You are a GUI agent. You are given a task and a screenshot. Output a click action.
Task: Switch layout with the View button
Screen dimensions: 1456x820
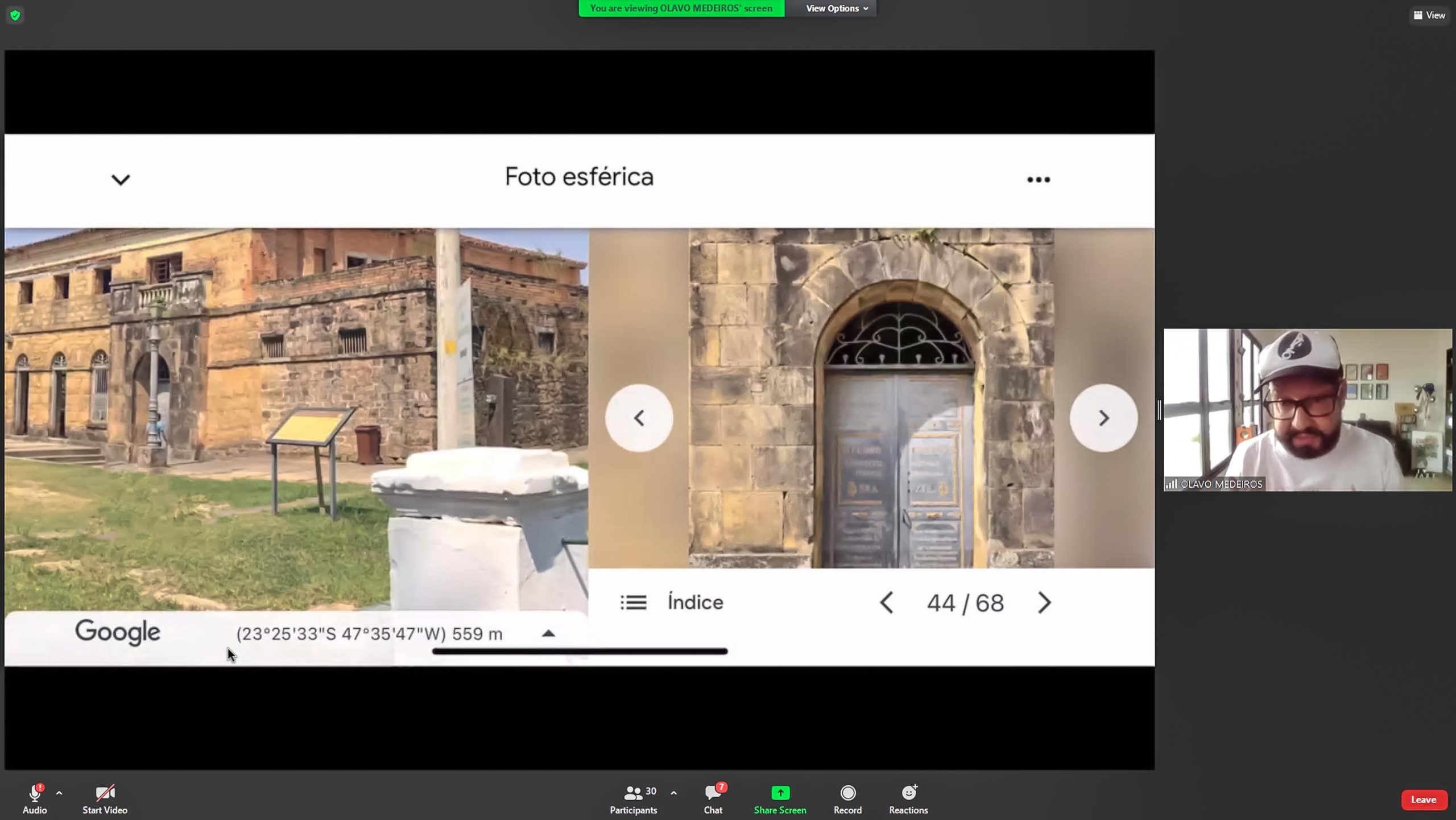[x=1429, y=15]
